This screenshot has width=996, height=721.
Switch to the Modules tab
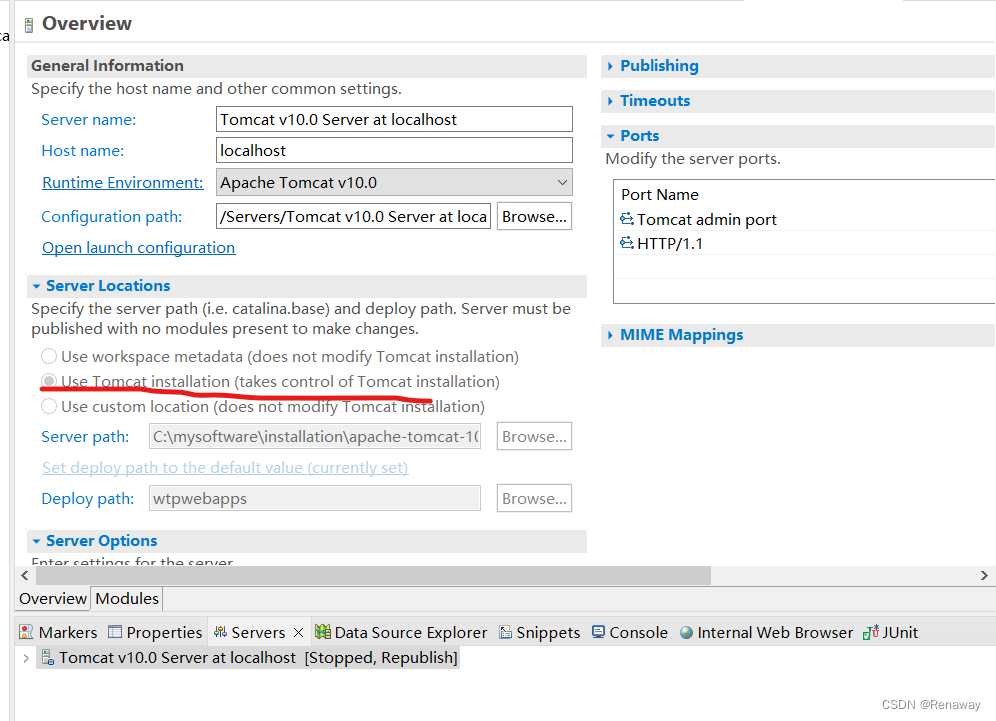point(126,598)
